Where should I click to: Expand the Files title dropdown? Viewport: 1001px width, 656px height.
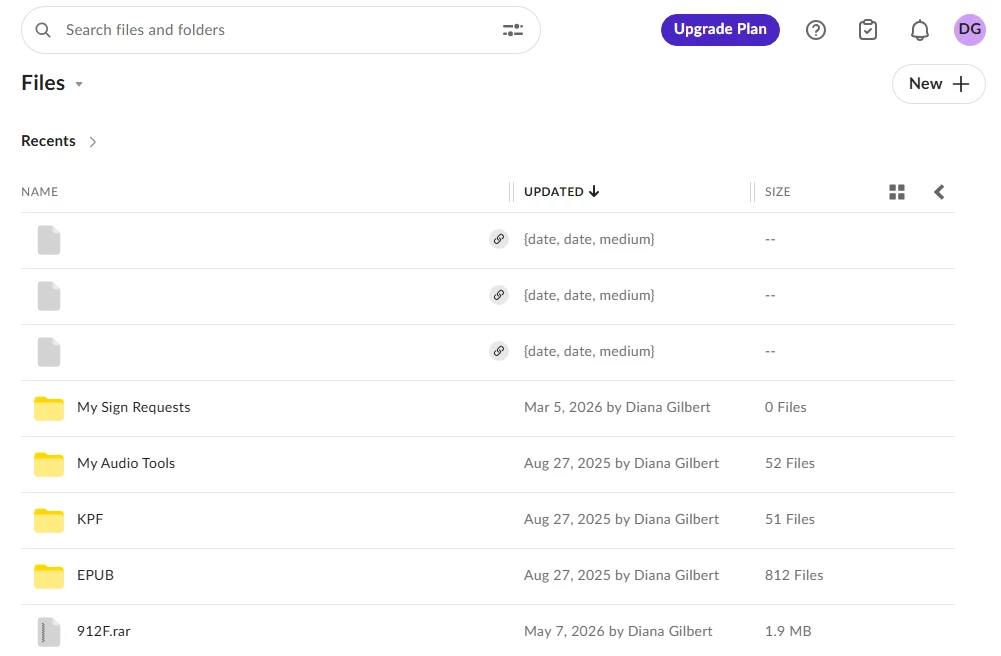click(79, 84)
